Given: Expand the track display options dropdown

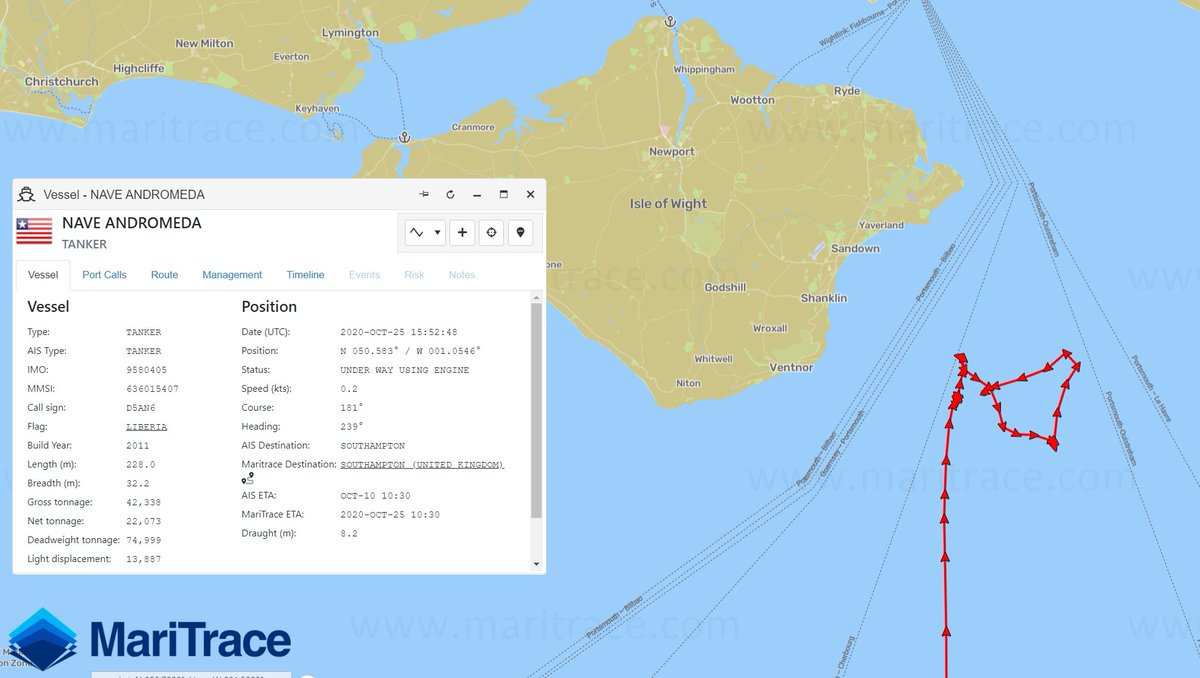Looking at the screenshot, I should click(x=436, y=232).
